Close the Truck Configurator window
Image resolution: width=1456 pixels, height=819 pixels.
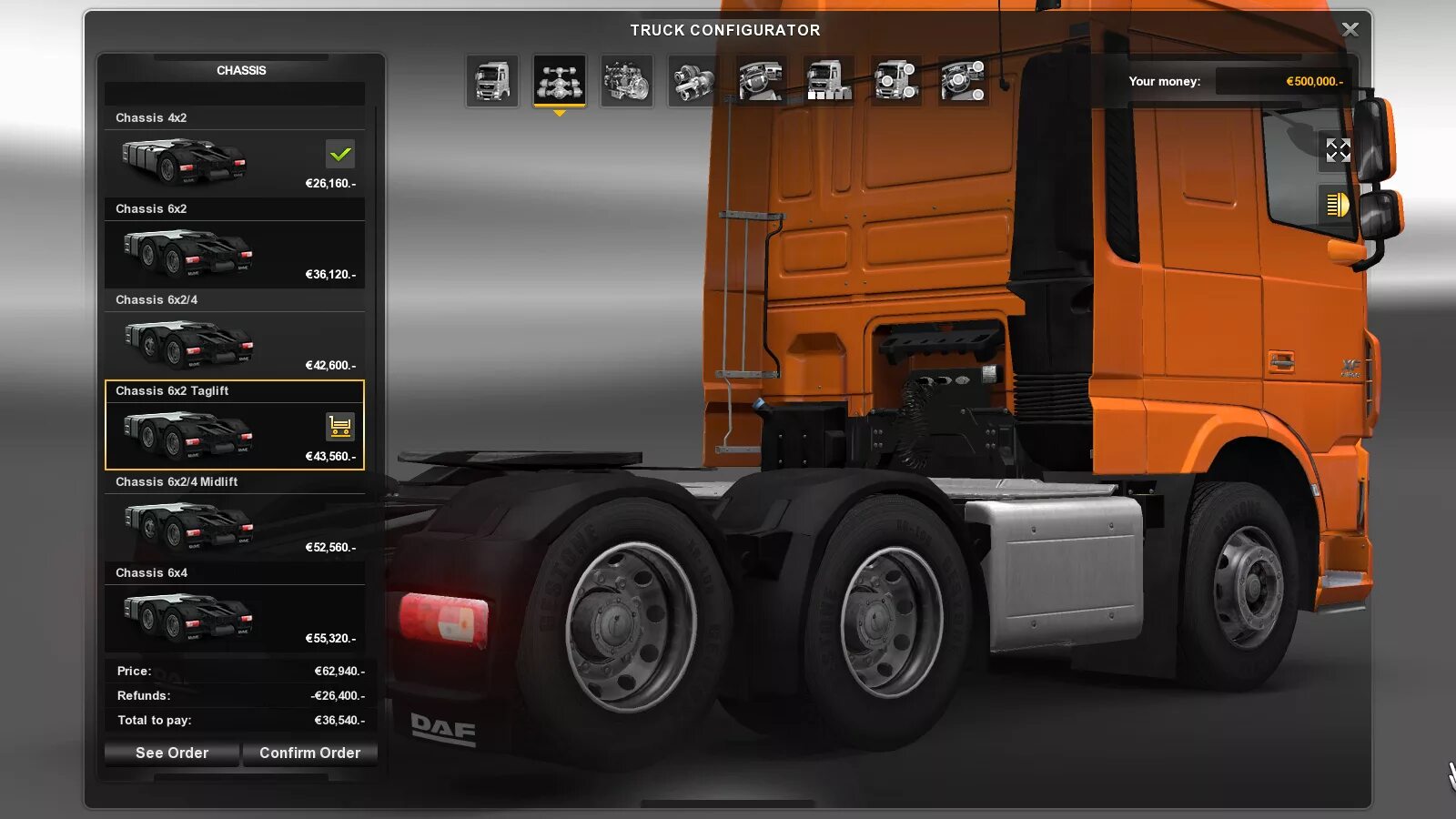click(x=1350, y=29)
